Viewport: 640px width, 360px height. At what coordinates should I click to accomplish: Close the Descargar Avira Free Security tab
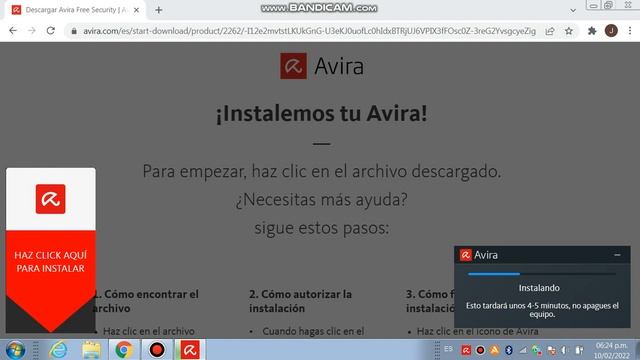tap(136, 10)
